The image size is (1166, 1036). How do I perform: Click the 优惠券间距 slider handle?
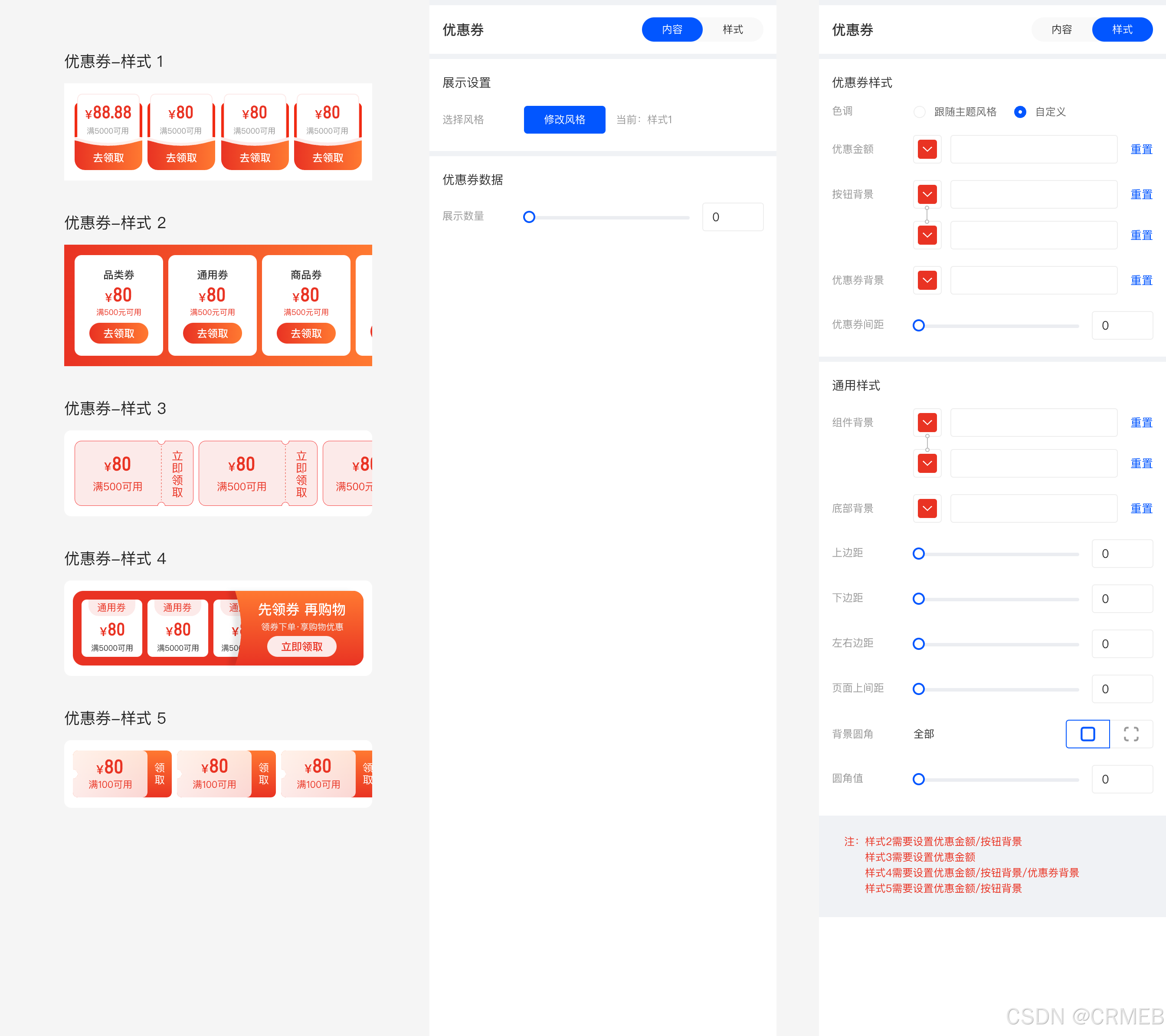coord(918,325)
